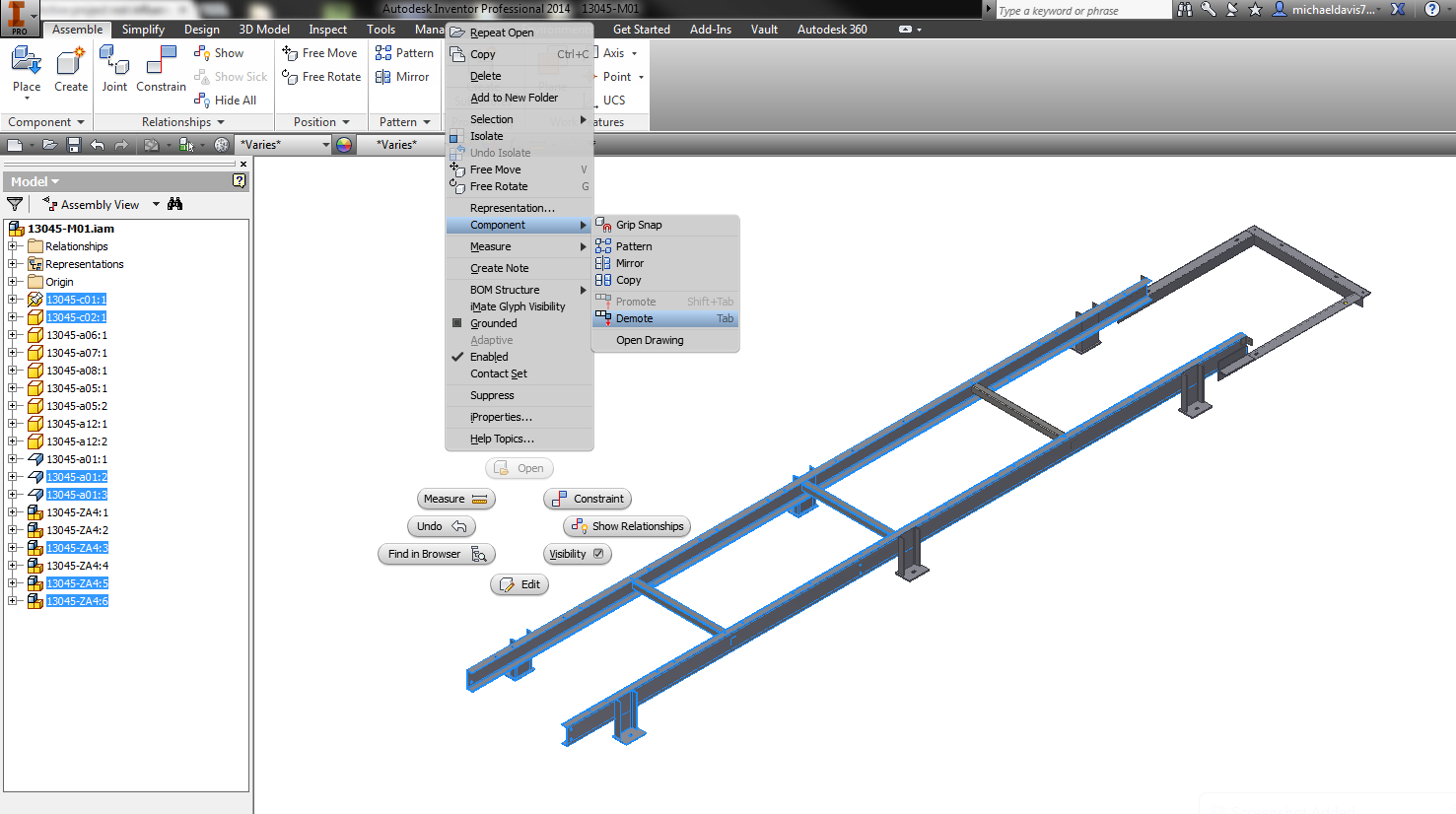Toggle Contact Set in the context menu
This screenshot has height=814, width=1456.
pos(520,373)
